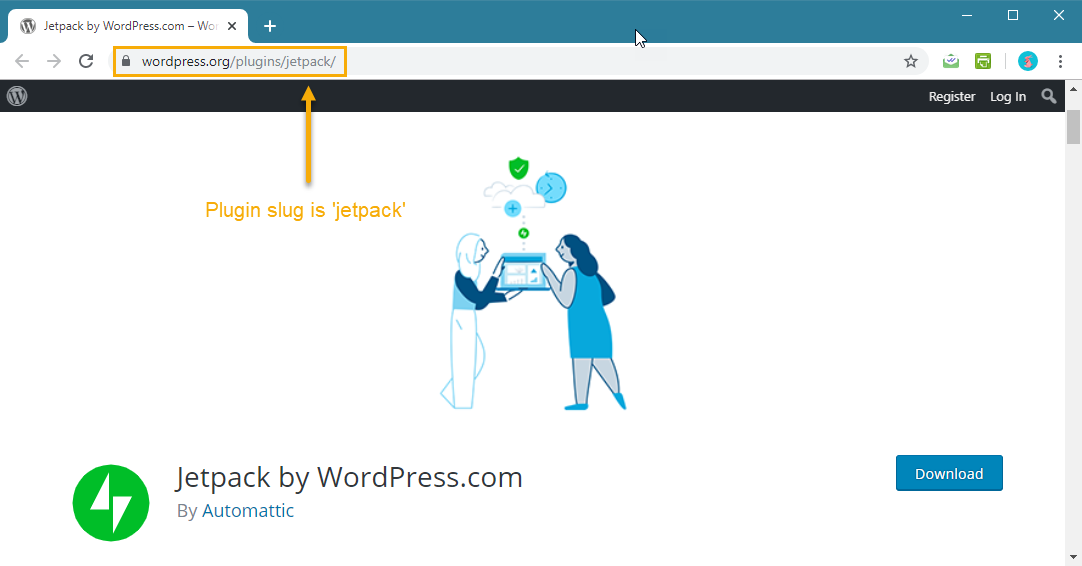Click the Log In link
This screenshot has width=1082, height=566.
coord(1008,97)
